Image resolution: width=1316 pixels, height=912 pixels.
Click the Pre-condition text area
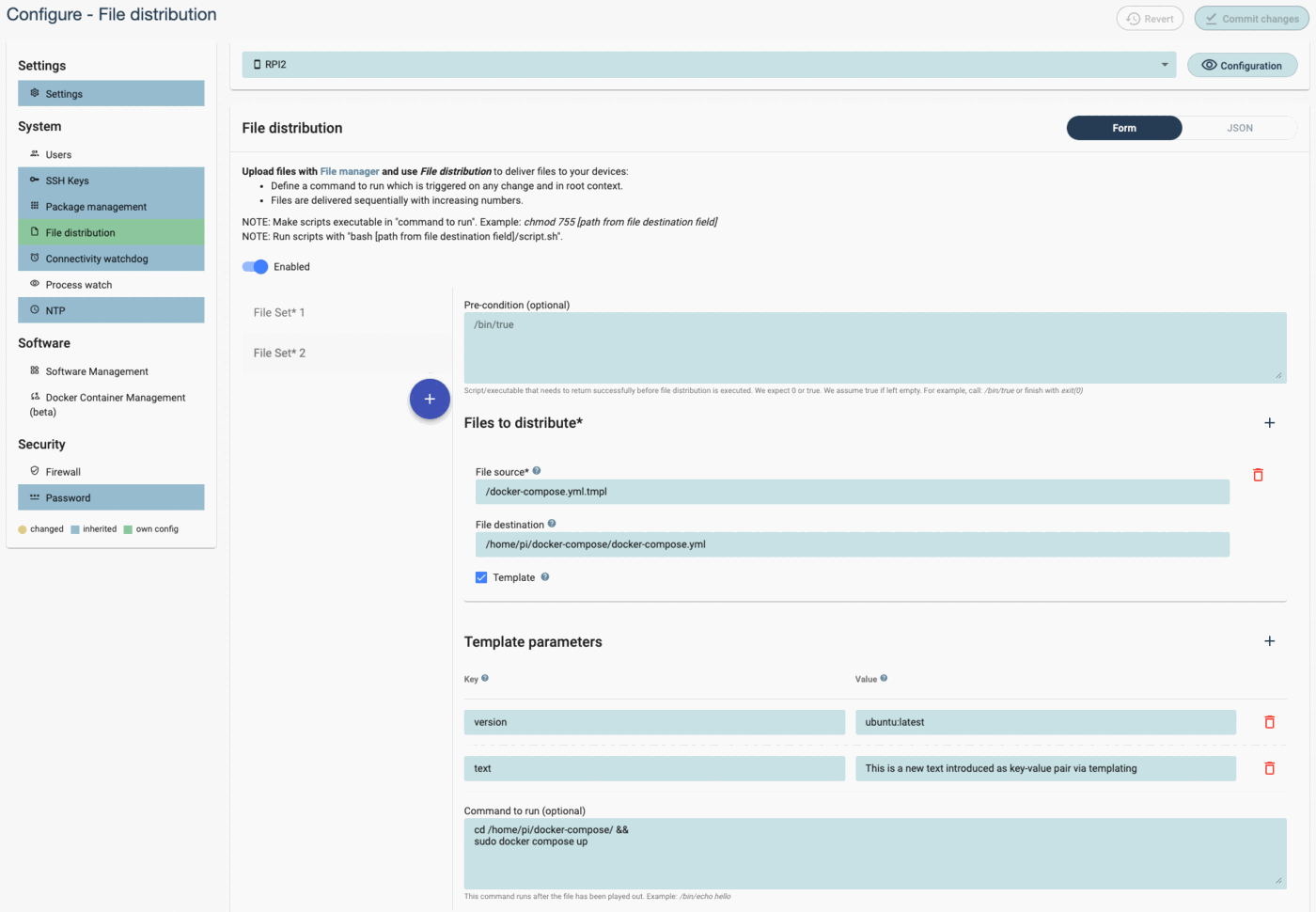[x=874, y=346]
